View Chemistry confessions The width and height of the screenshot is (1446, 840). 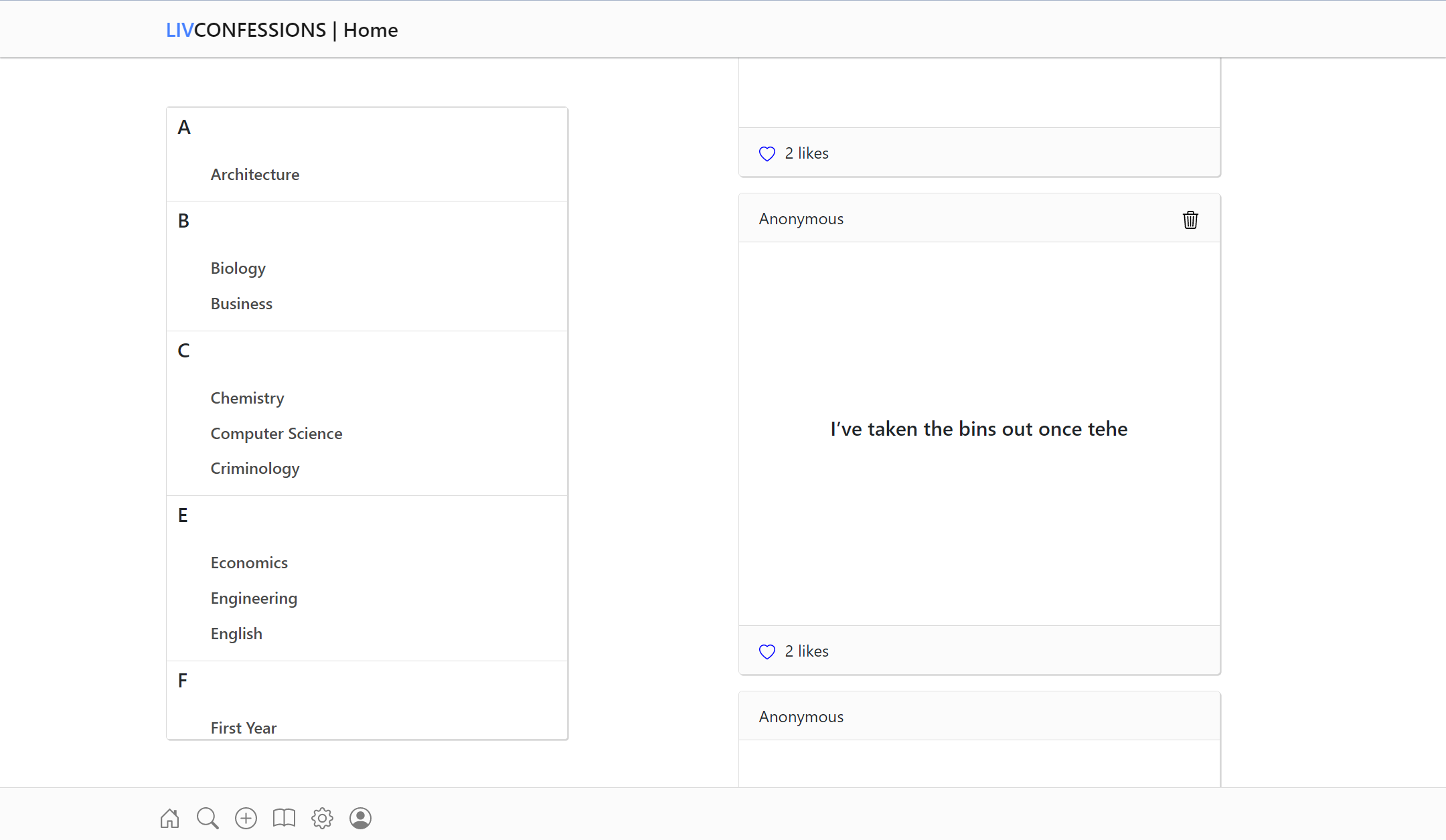[x=247, y=398]
